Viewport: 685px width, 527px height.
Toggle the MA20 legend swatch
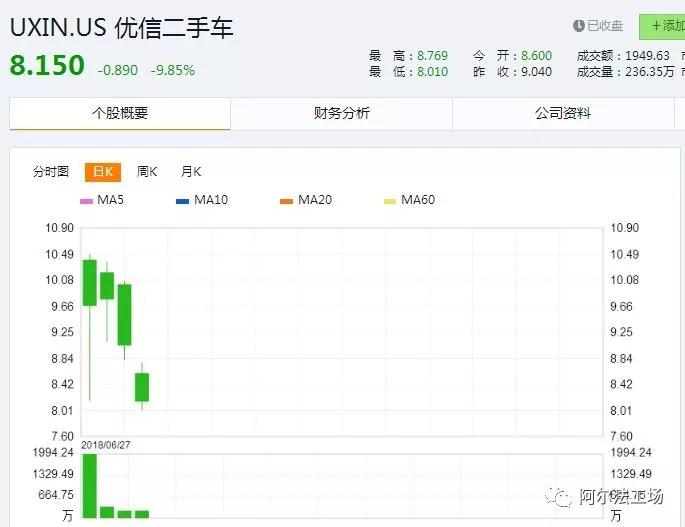pyautogui.click(x=286, y=201)
